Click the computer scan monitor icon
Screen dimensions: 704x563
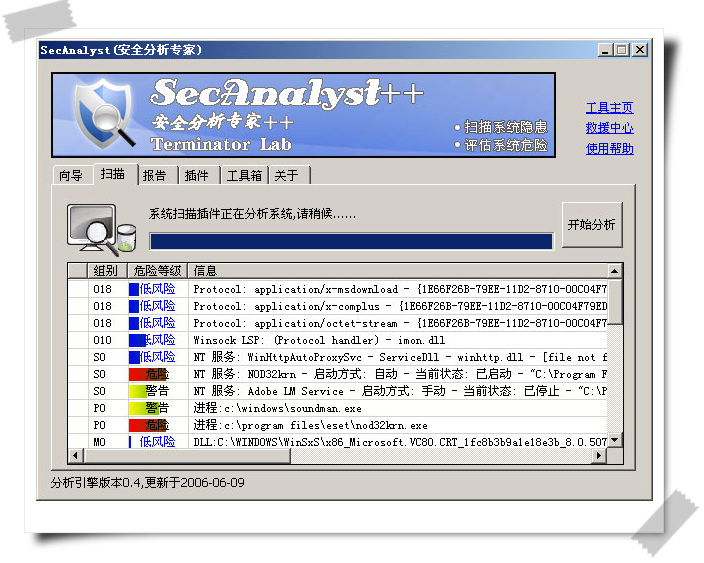pos(101,229)
